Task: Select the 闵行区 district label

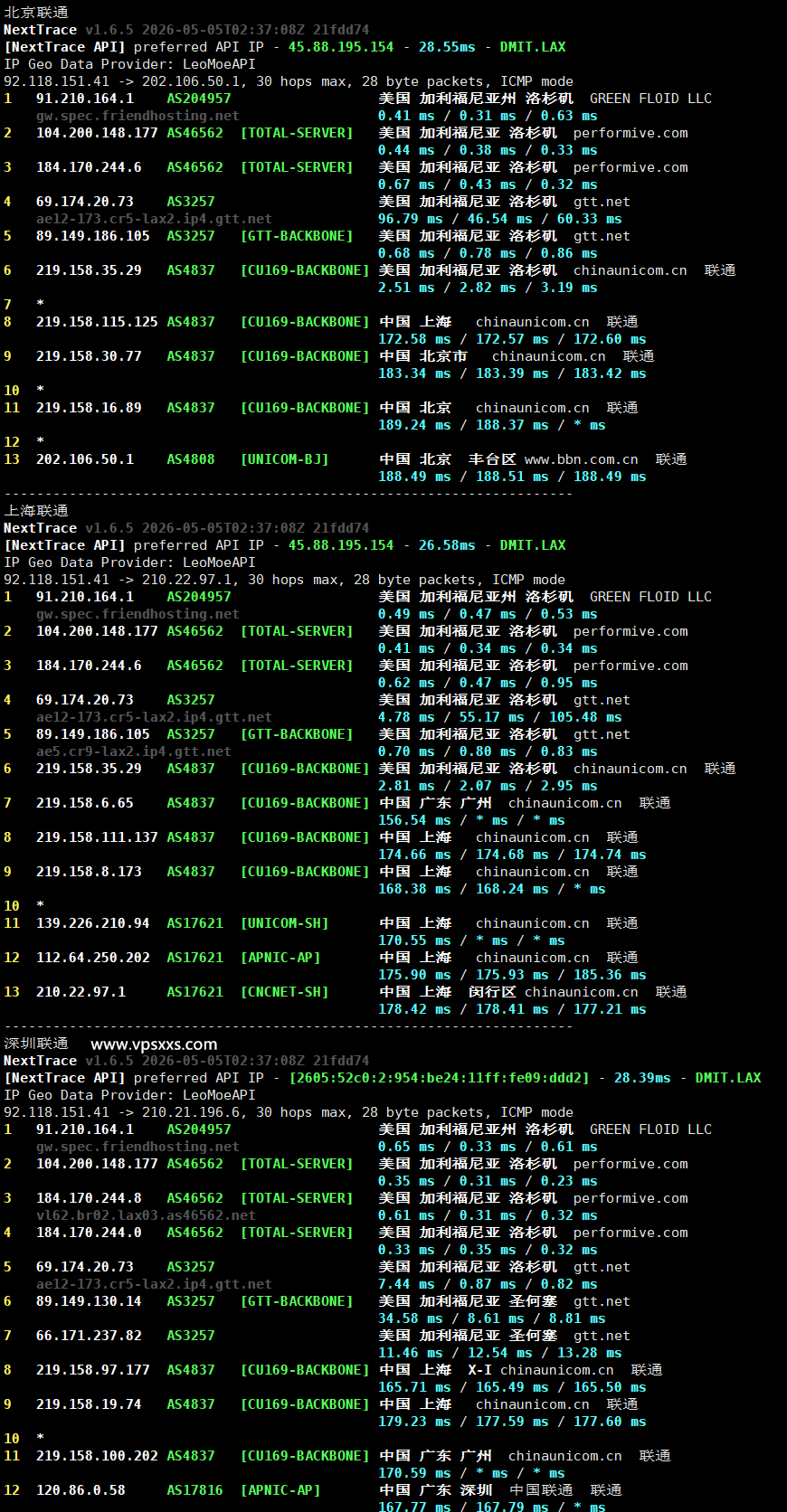Action: 492,992
